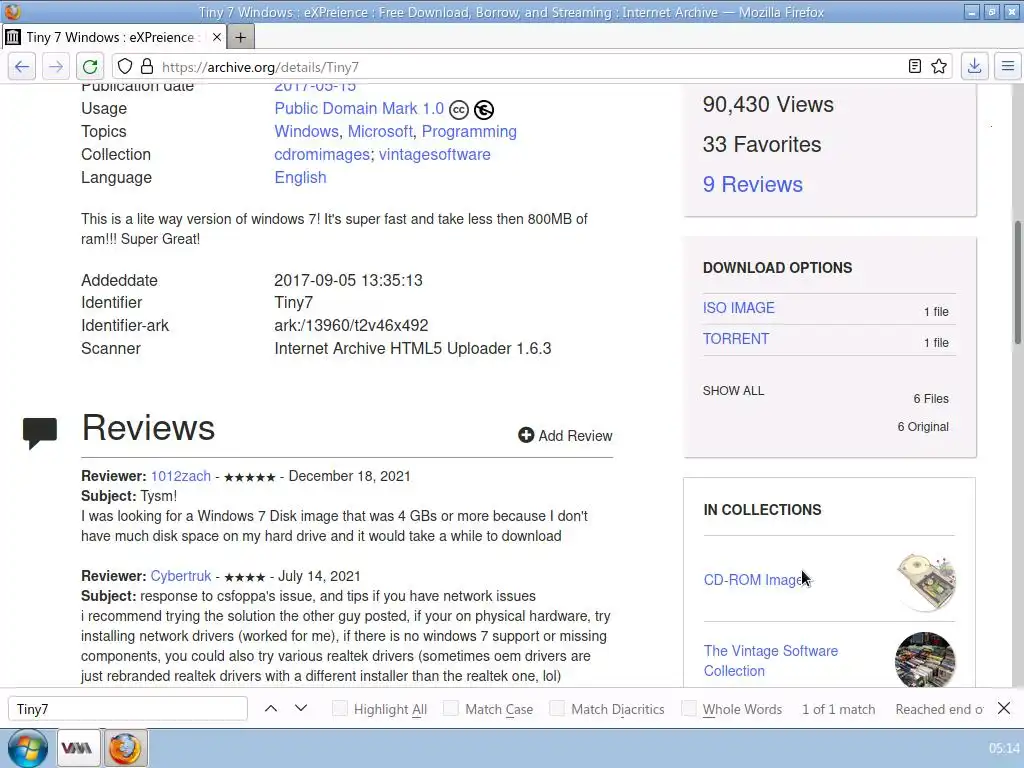Download the TORRENT file

pyautogui.click(x=736, y=339)
